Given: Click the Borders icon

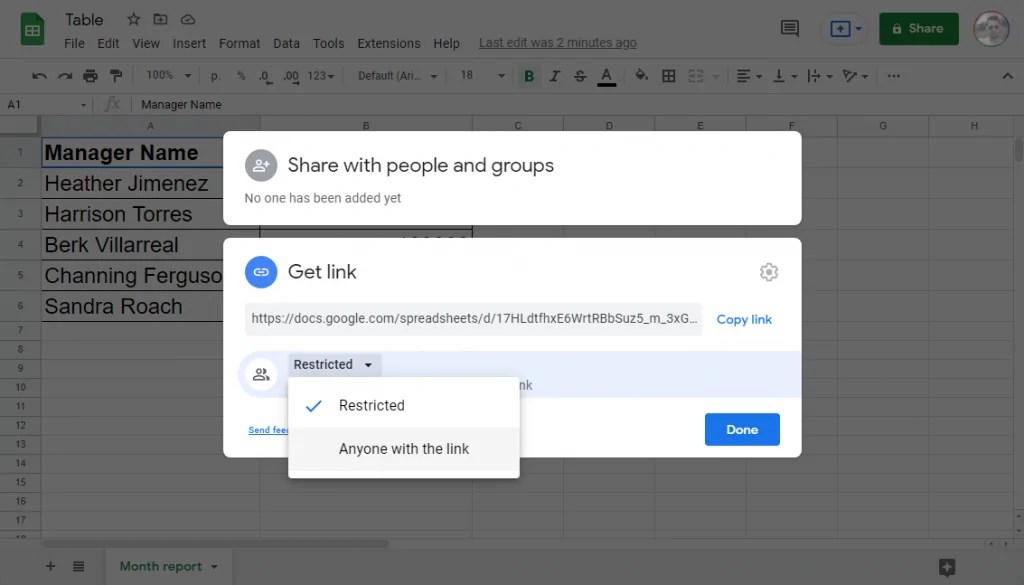Looking at the screenshot, I should [667, 75].
